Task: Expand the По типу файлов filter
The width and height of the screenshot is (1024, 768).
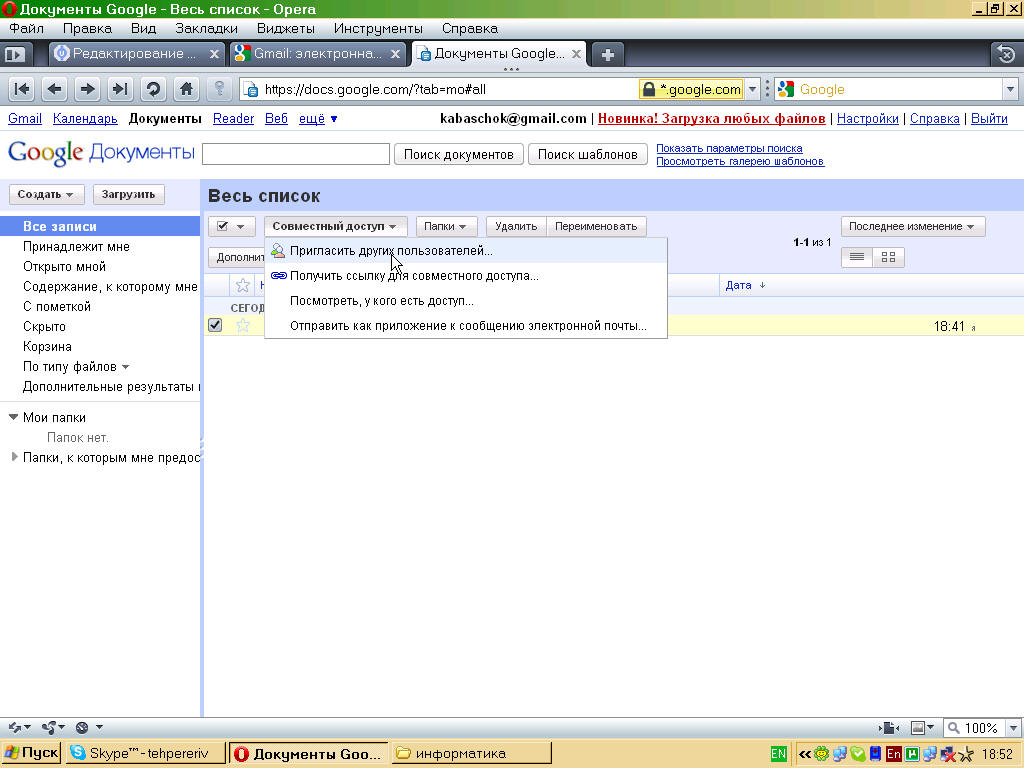Action: point(76,367)
